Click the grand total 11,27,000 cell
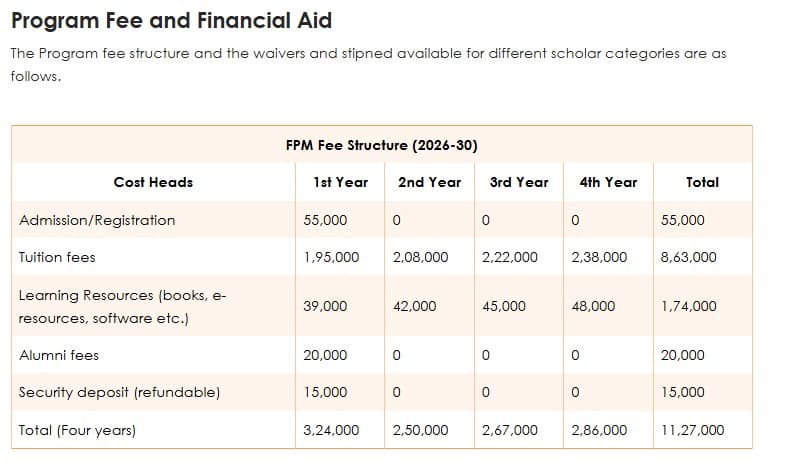Screen dimensions: 798x471 click(x=692, y=430)
